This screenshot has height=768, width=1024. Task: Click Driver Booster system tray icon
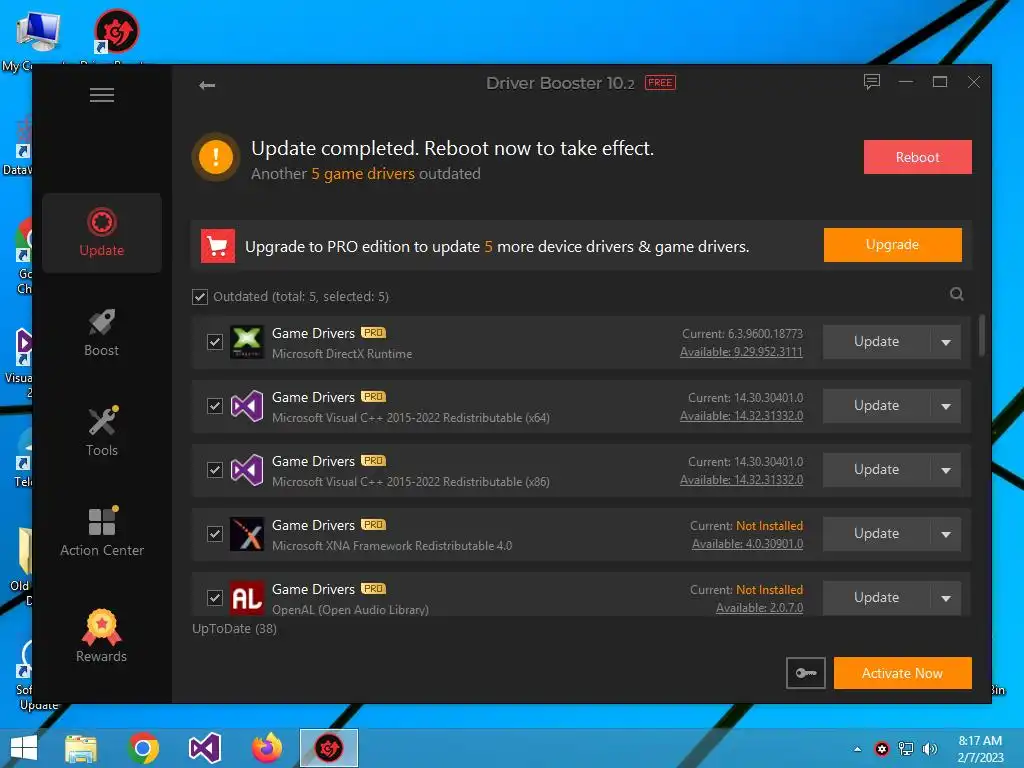[882, 748]
